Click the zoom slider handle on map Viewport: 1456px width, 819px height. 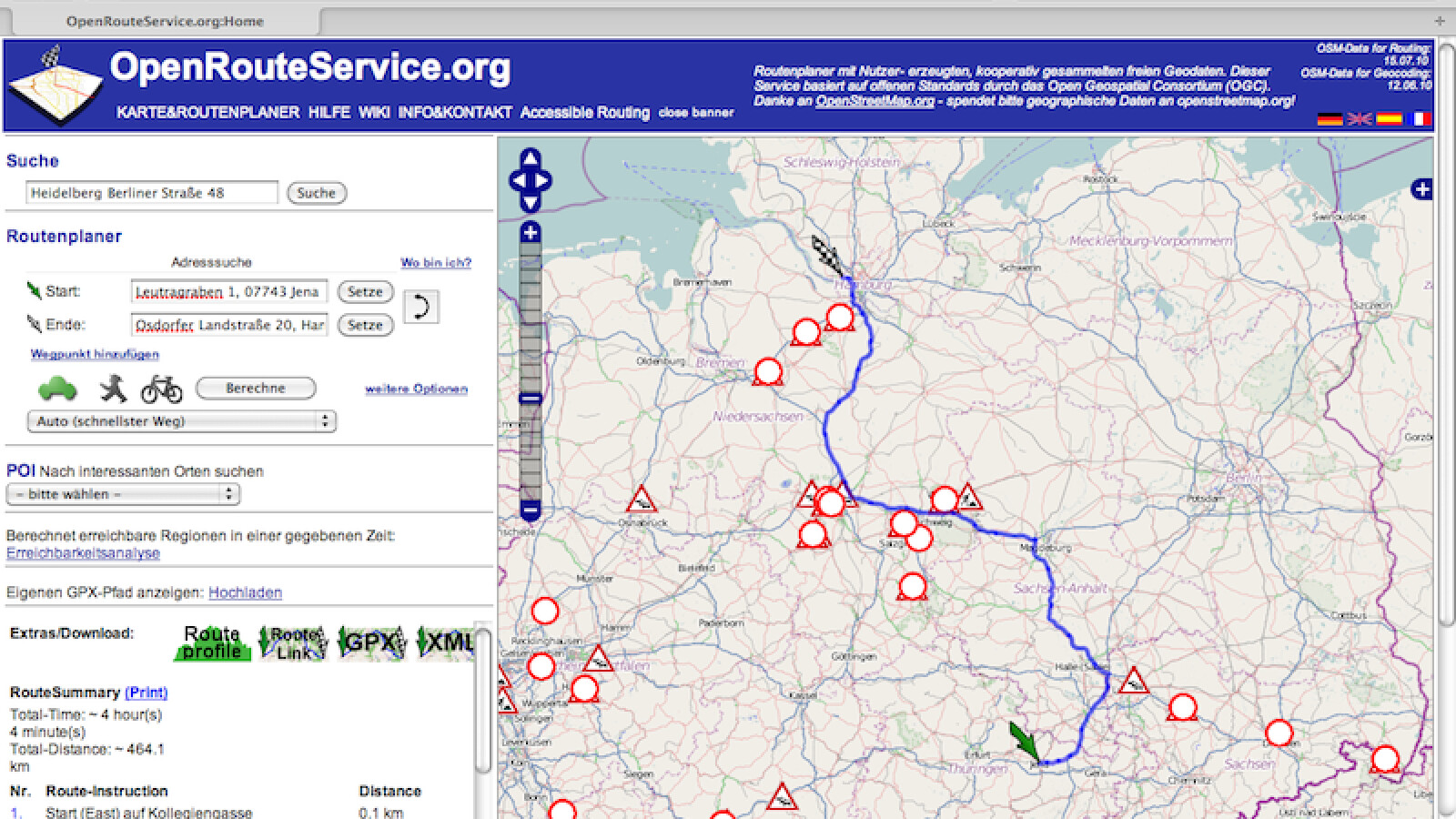531,399
